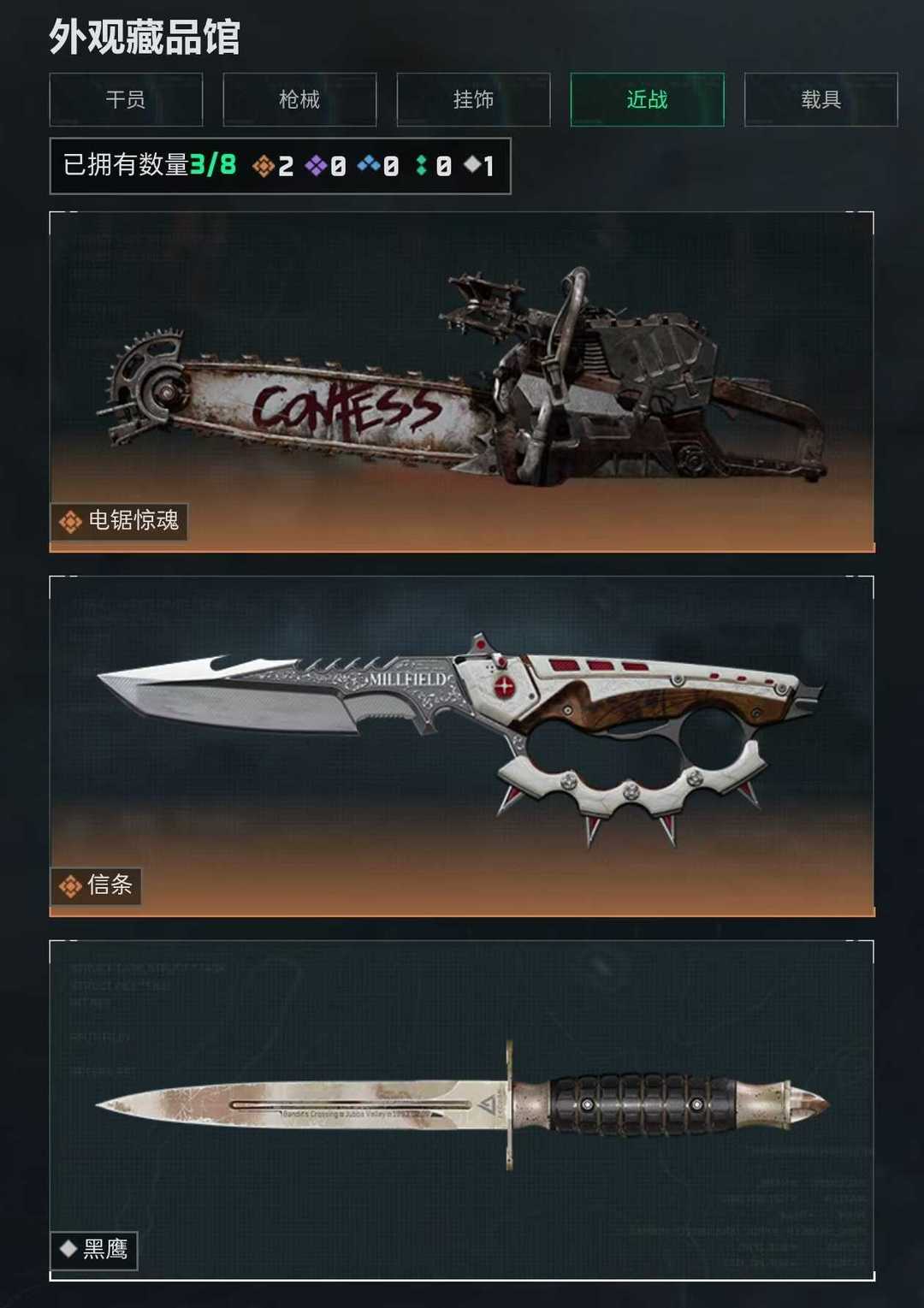
Task: Click the orange icon beside 电锯惊魂
Action: tap(70, 521)
